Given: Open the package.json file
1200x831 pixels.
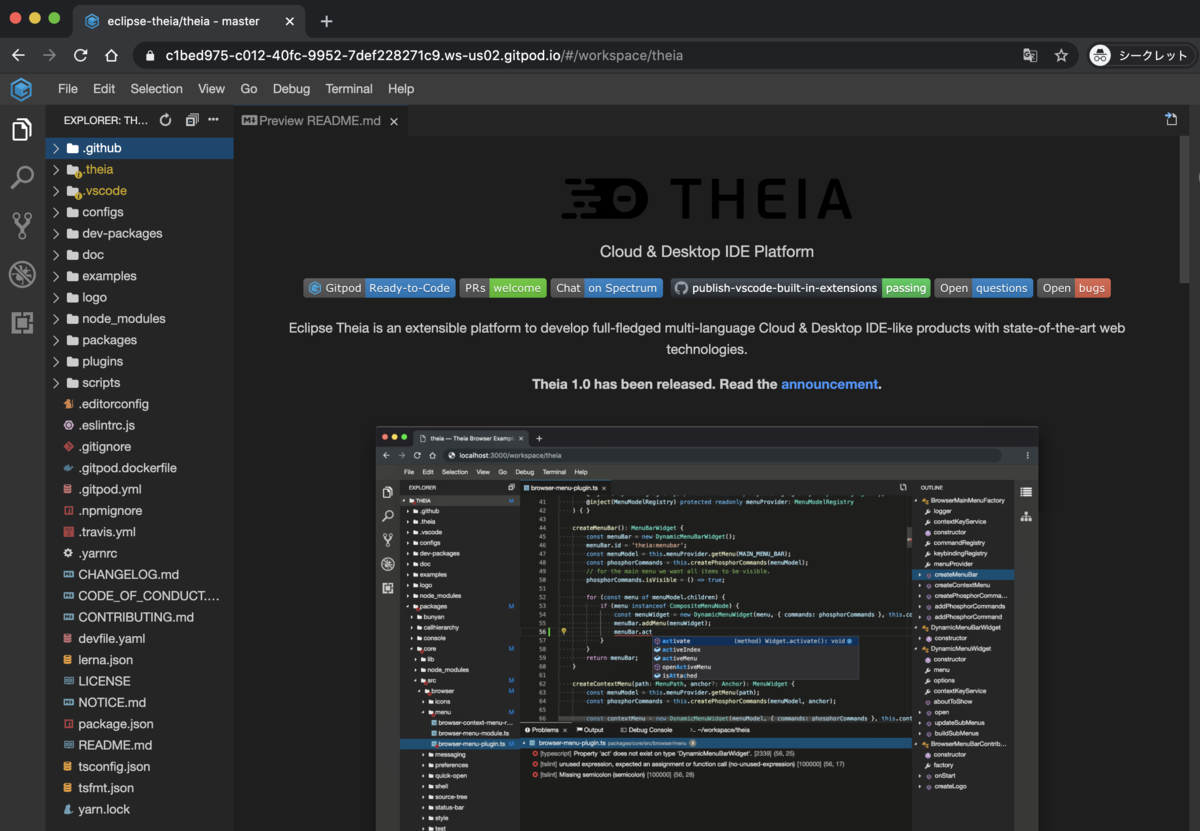Looking at the screenshot, I should [x=139, y=724].
